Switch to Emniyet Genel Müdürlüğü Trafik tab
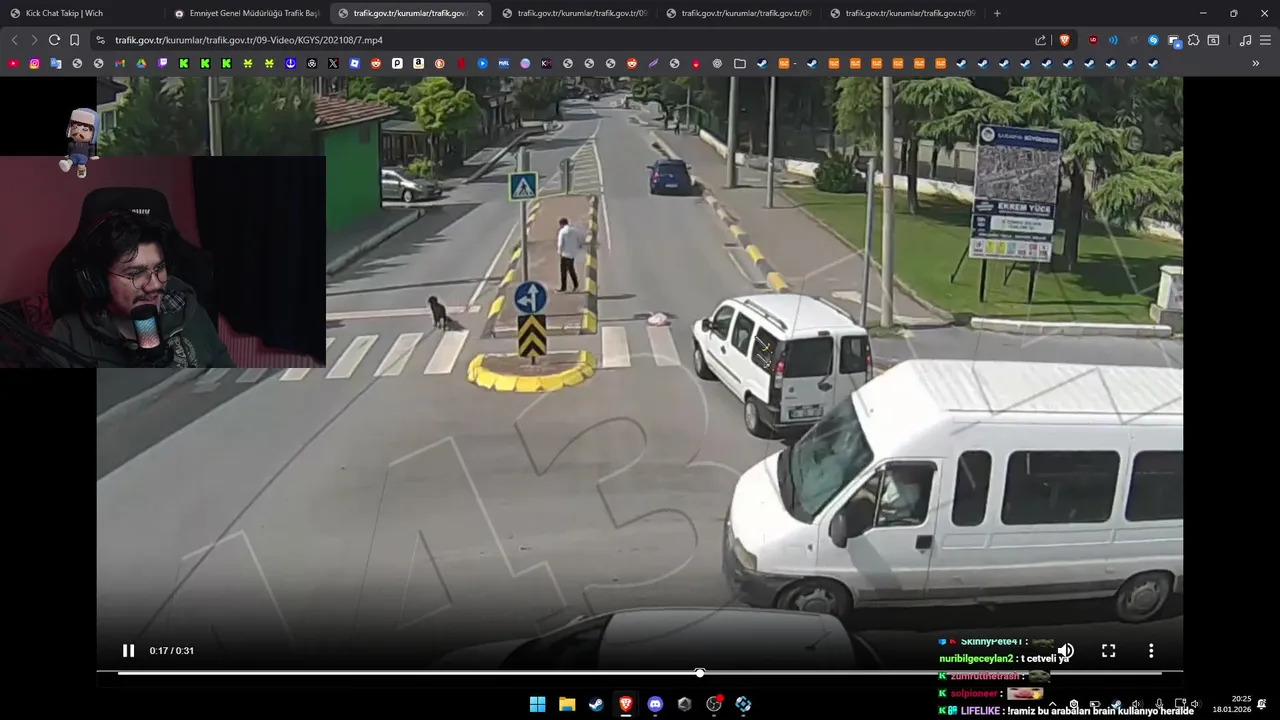 point(246,13)
